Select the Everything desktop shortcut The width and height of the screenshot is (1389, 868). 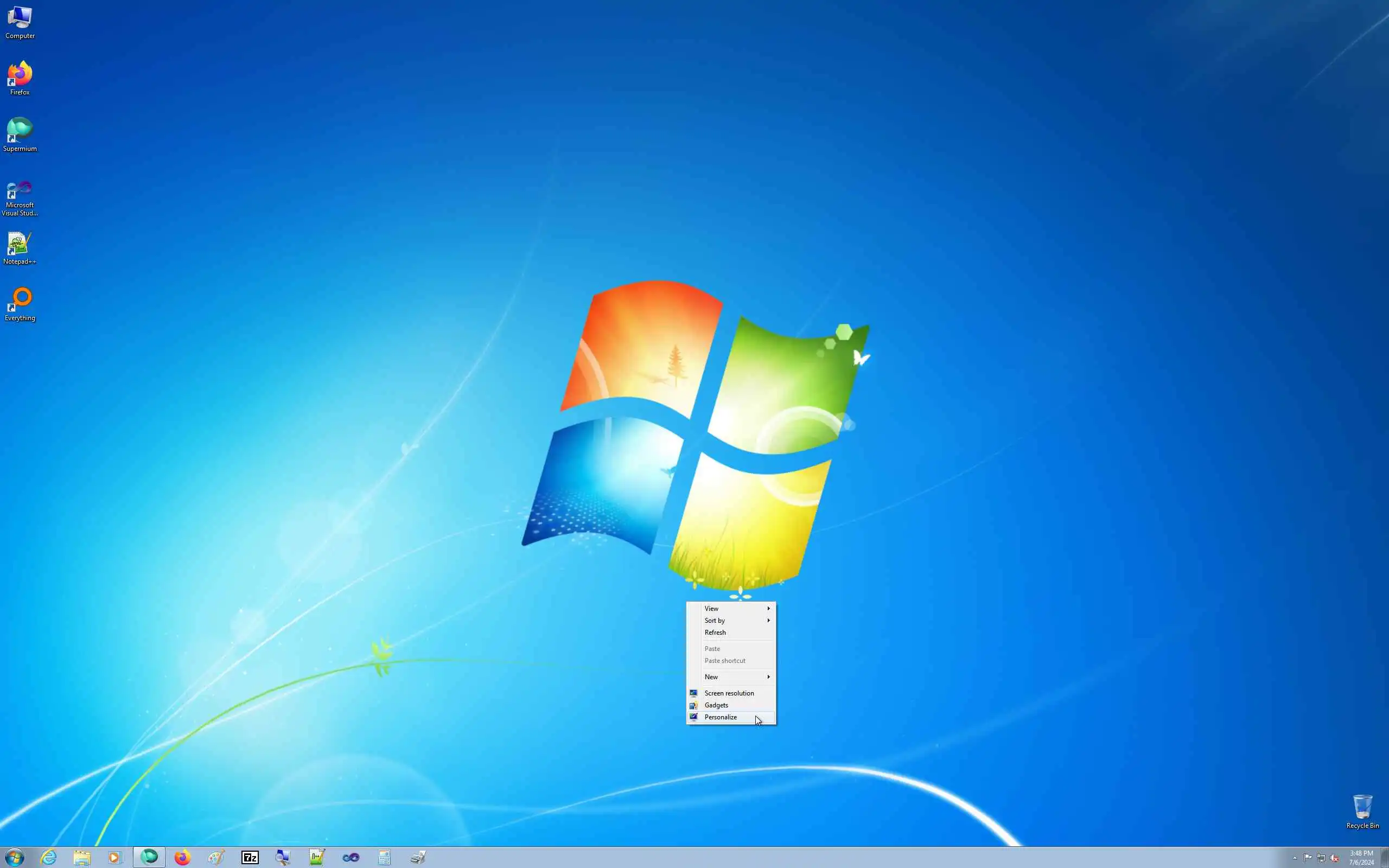[x=20, y=304]
